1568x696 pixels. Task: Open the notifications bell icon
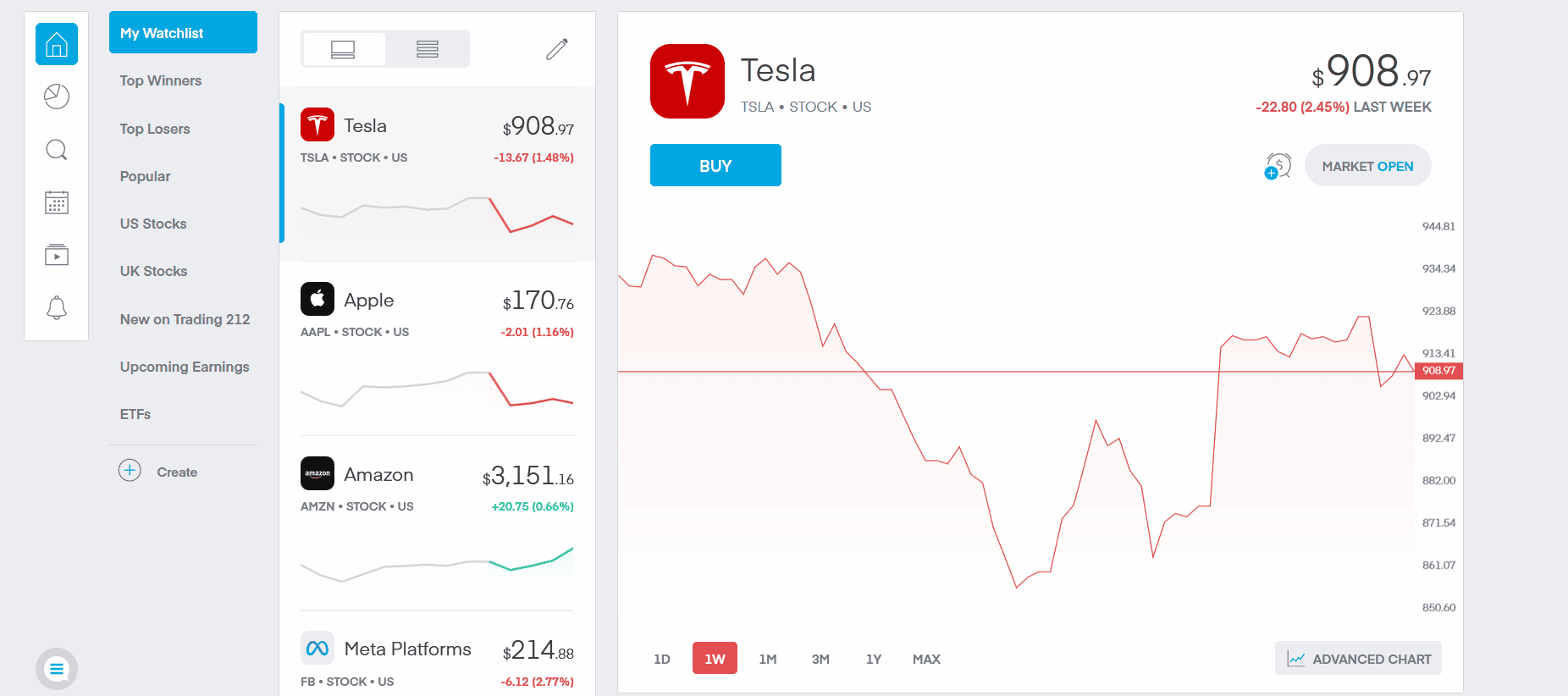[57, 307]
